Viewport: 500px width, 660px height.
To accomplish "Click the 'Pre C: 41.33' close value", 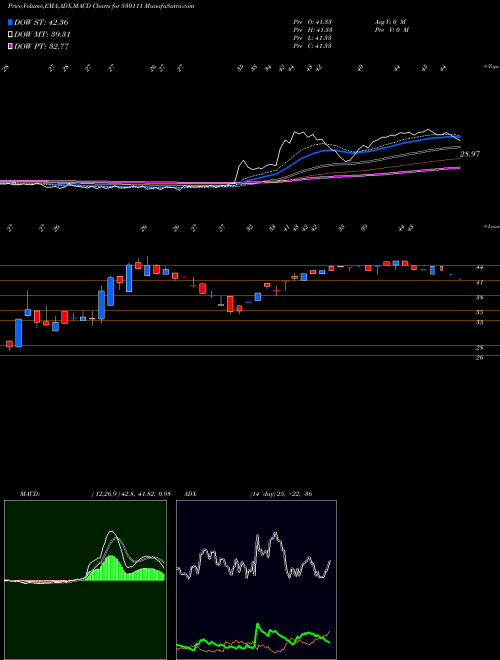I will pyautogui.click(x=312, y=46).
